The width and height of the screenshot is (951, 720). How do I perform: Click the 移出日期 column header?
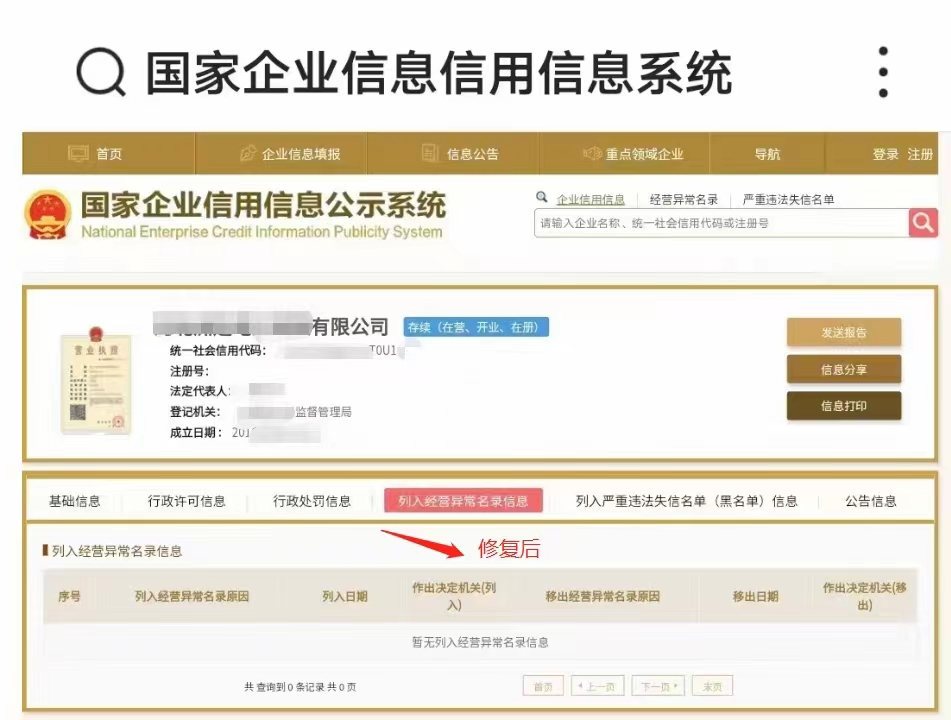click(x=756, y=596)
